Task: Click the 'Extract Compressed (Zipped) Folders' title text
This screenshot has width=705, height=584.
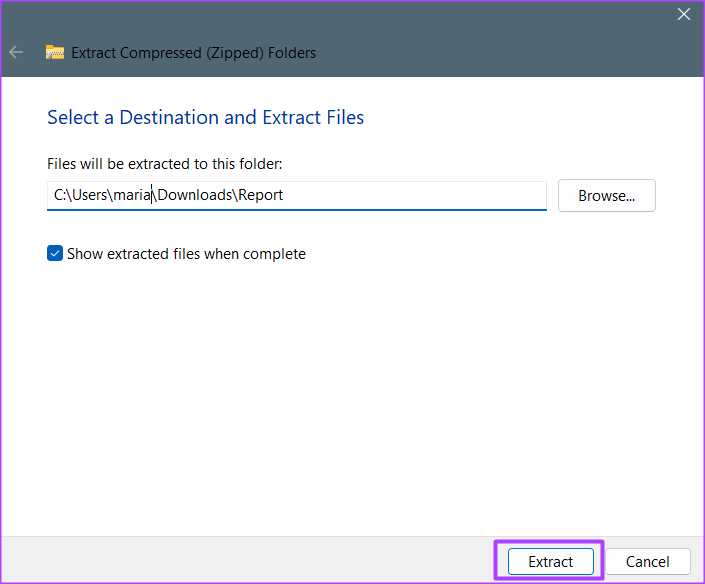Action: pos(193,53)
